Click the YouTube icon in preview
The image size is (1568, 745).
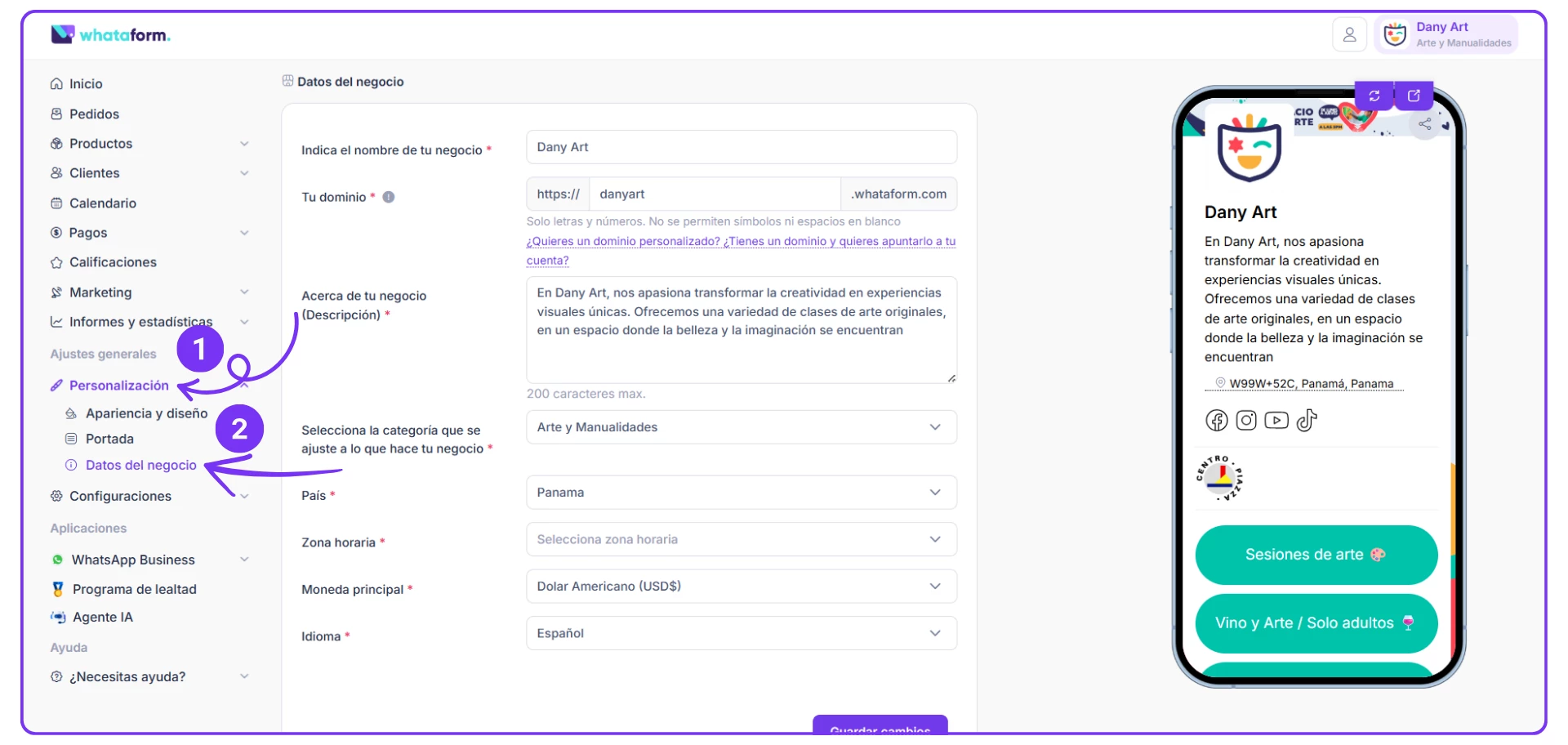pos(1276,420)
